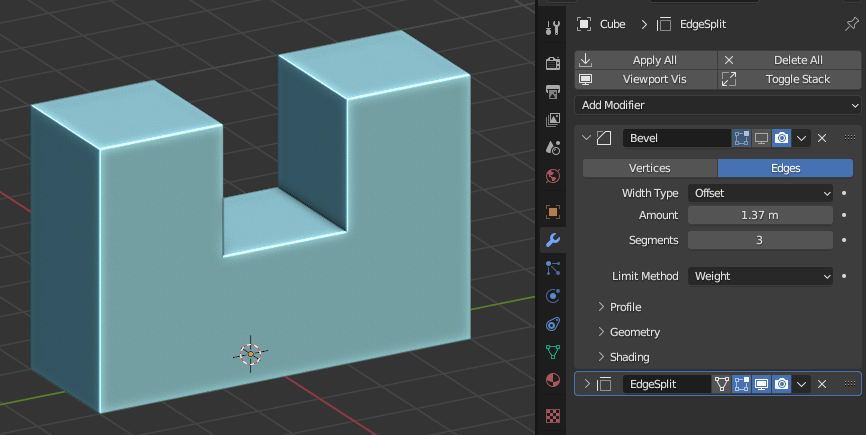Image resolution: width=866 pixels, height=435 pixels.
Task: Open the Physics properties tab icon
Action: 552,296
